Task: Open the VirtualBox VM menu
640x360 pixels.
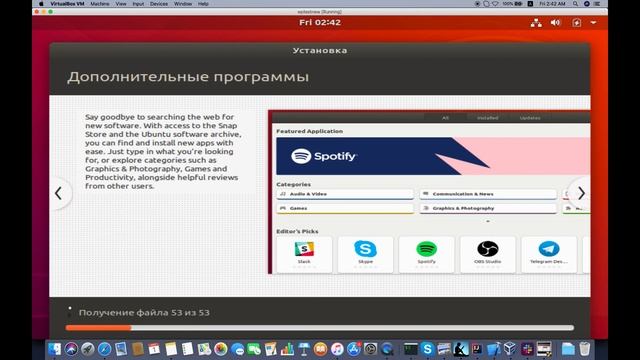Action: (67, 4)
